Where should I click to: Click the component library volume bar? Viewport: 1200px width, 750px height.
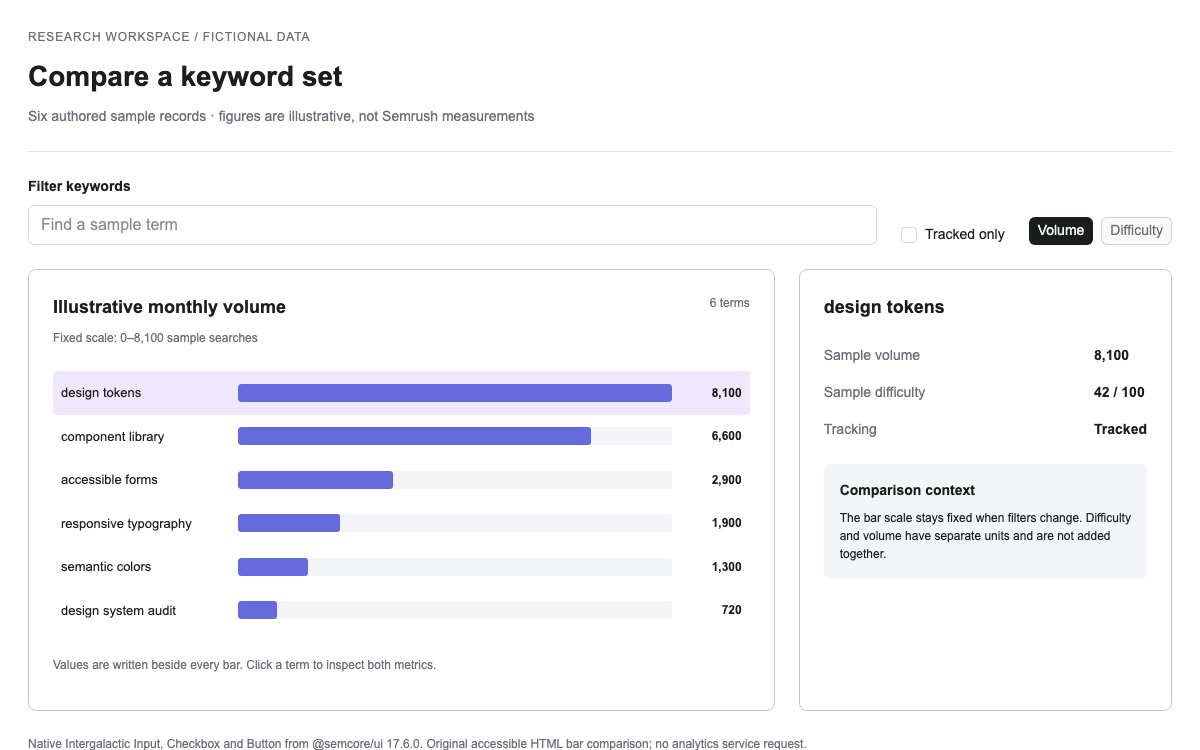414,436
